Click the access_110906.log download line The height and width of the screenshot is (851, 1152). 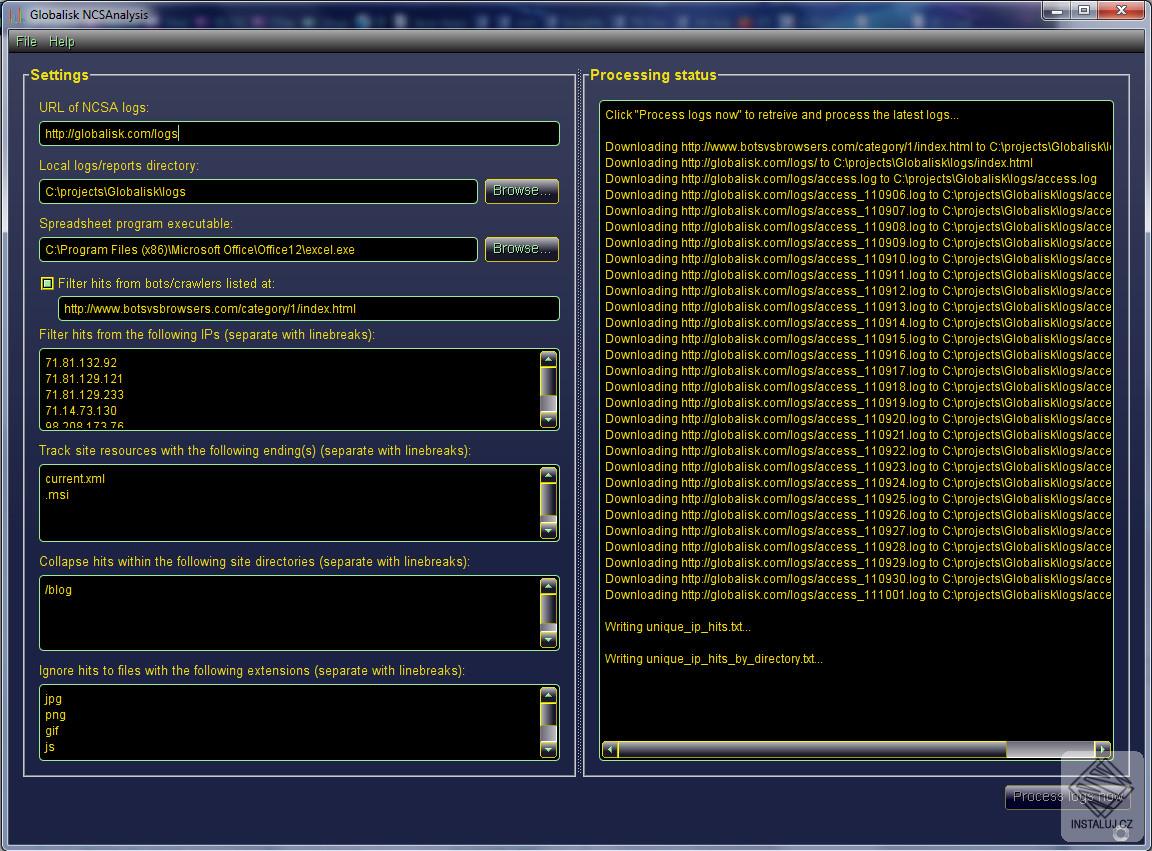pyautogui.click(x=858, y=195)
